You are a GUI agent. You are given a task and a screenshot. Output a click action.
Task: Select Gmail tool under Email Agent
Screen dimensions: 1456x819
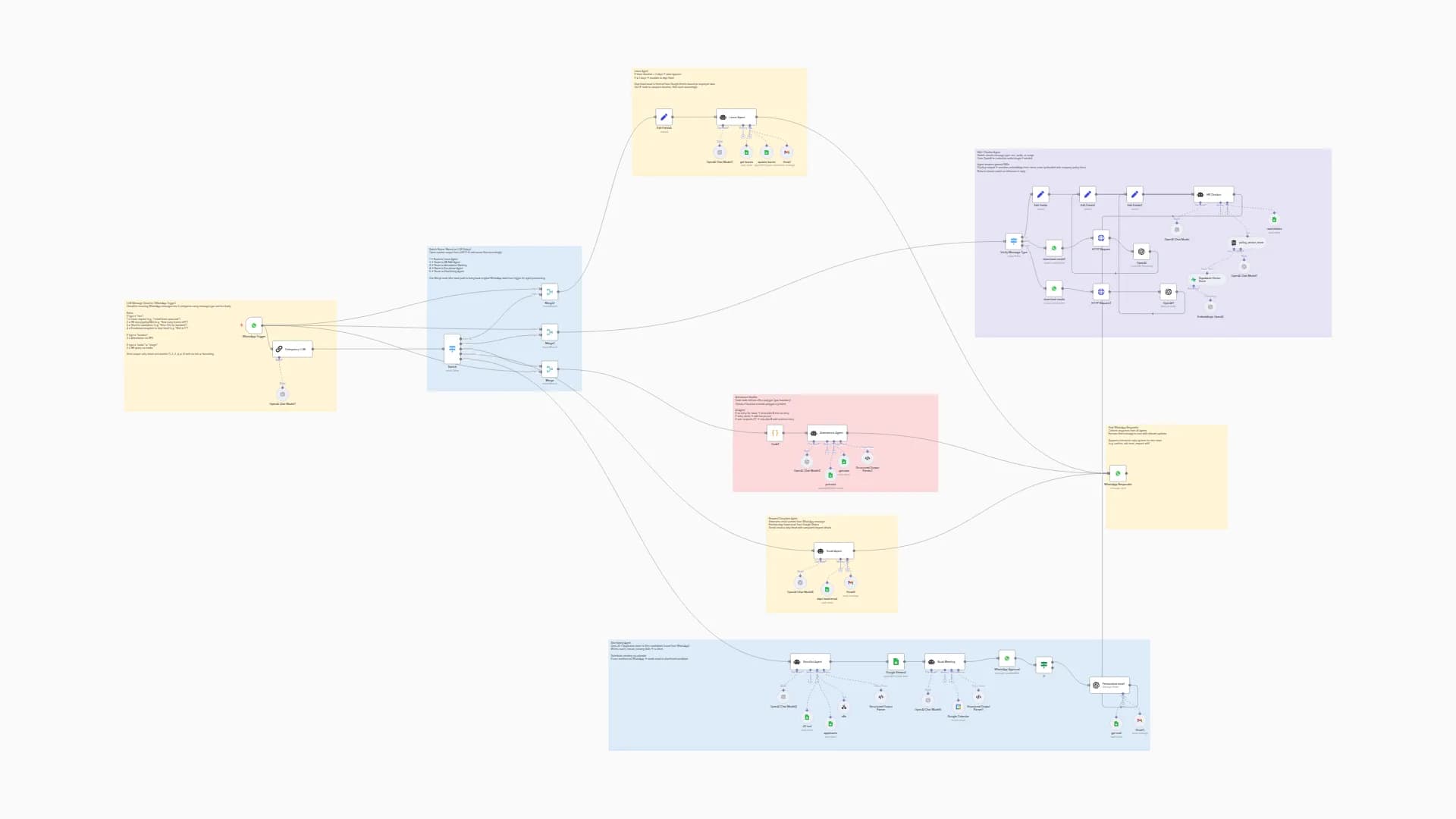(851, 582)
